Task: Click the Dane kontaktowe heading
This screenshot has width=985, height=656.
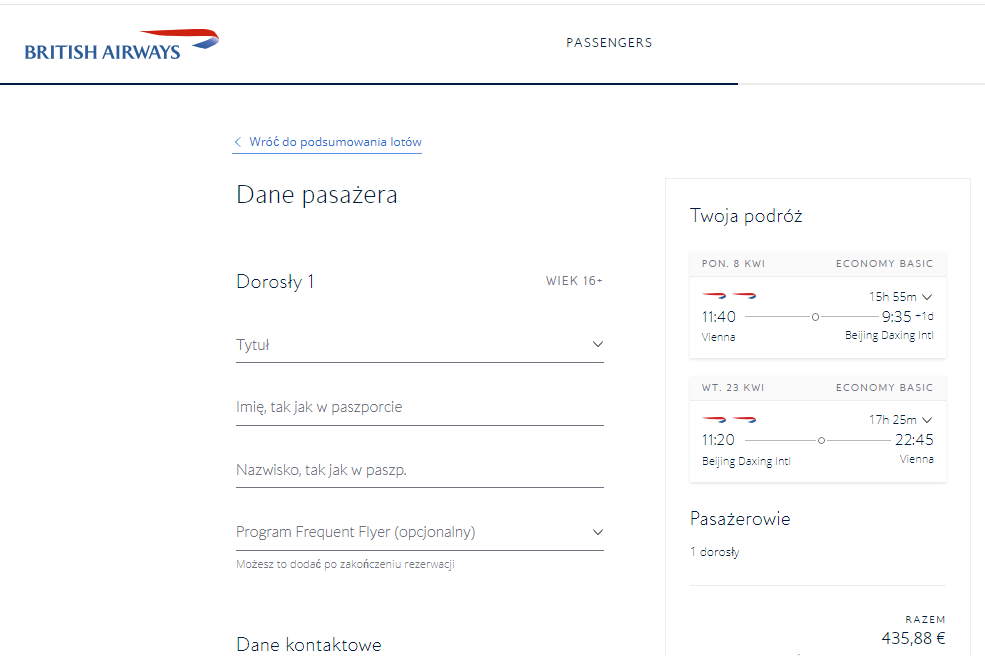Action: click(x=308, y=645)
